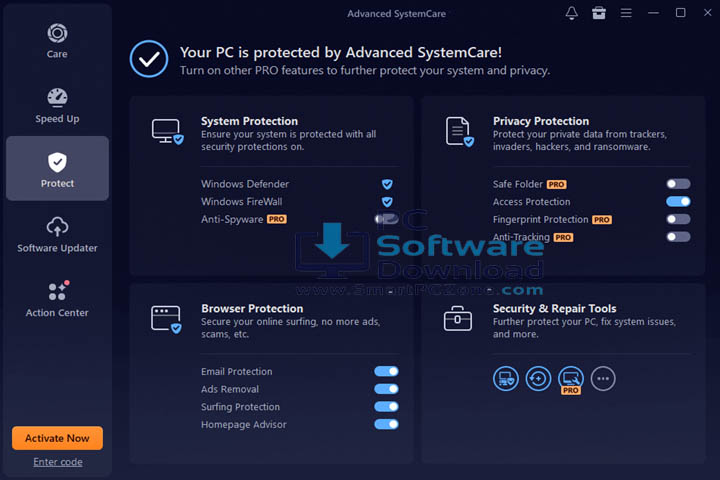
Task: Toggle Anti-Spyware switch
Action: coord(386,219)
